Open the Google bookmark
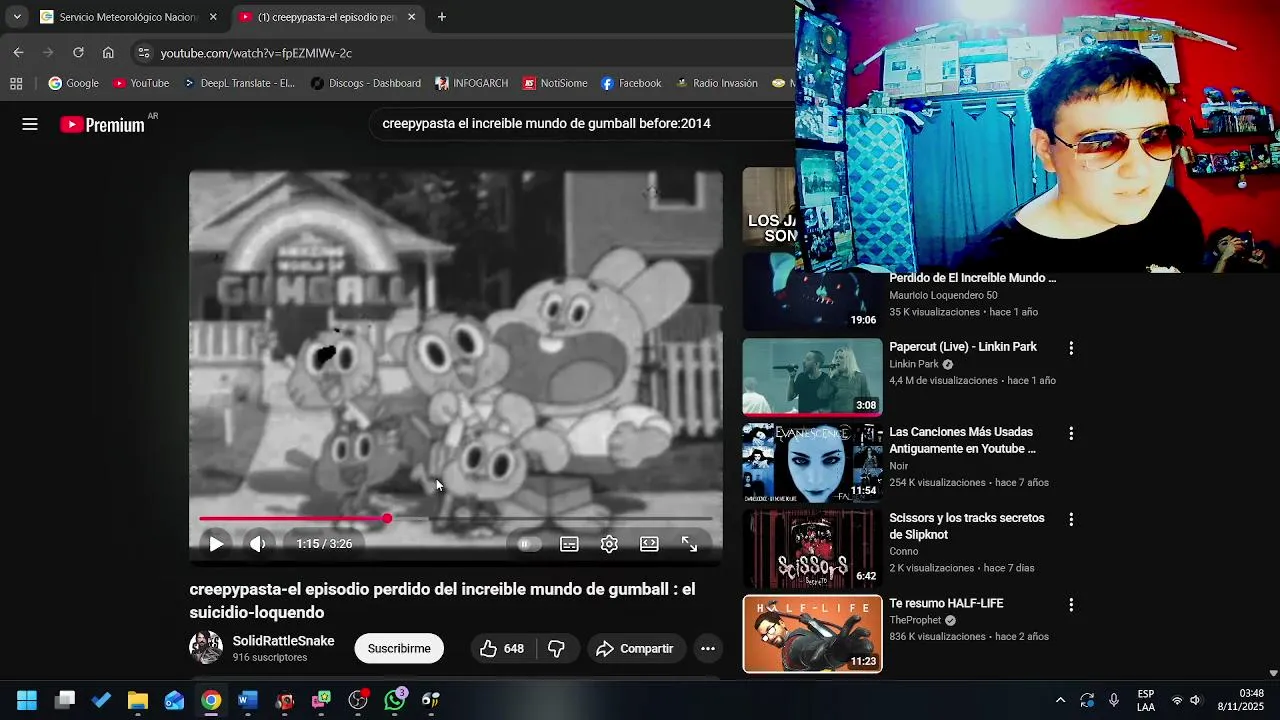 point(74,83)
